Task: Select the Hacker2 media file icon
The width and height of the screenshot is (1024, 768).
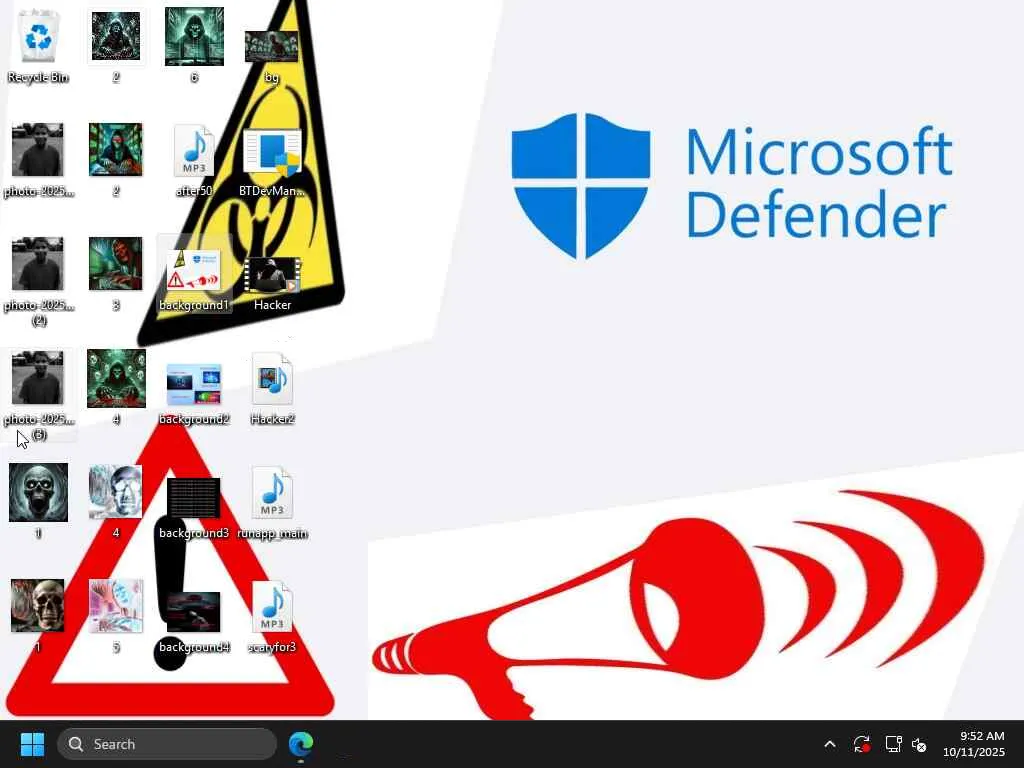Action: point(272,388)
